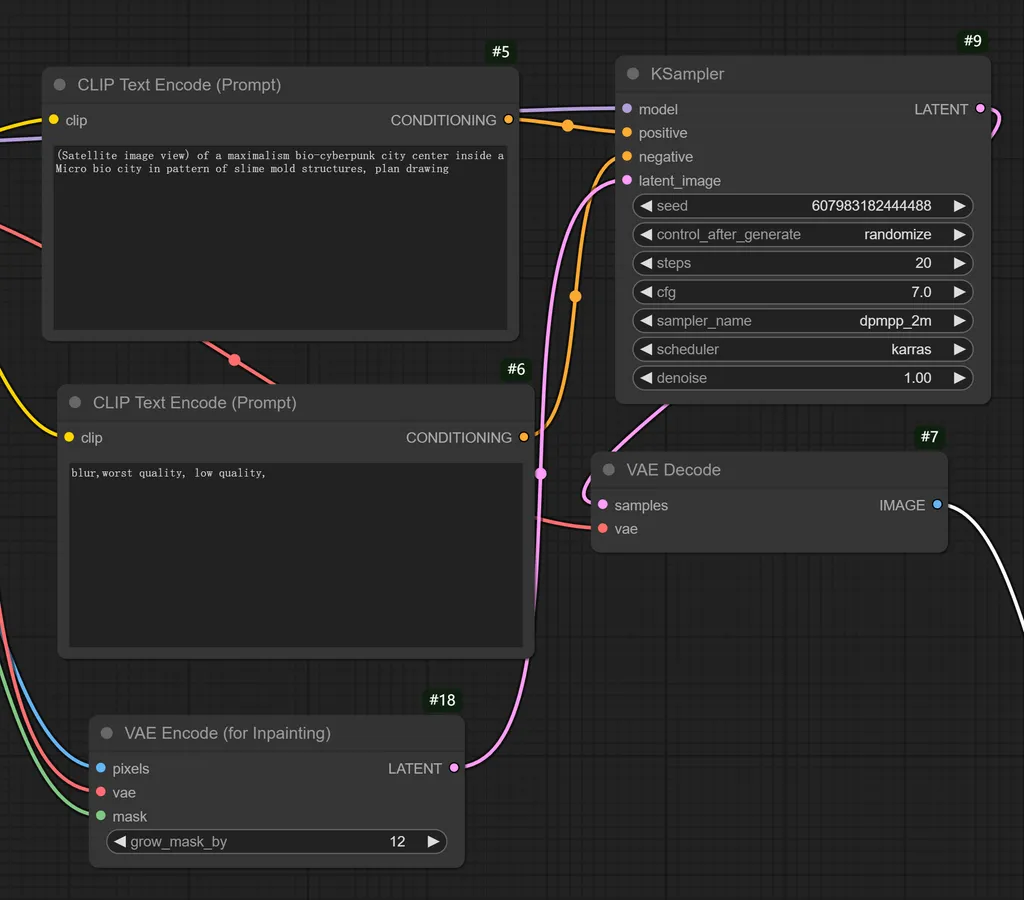This screenshot has height=900, width=1024.
Task: Toggle collapse dot on CLIP Text Encode node #6
Action: [75, 402]
